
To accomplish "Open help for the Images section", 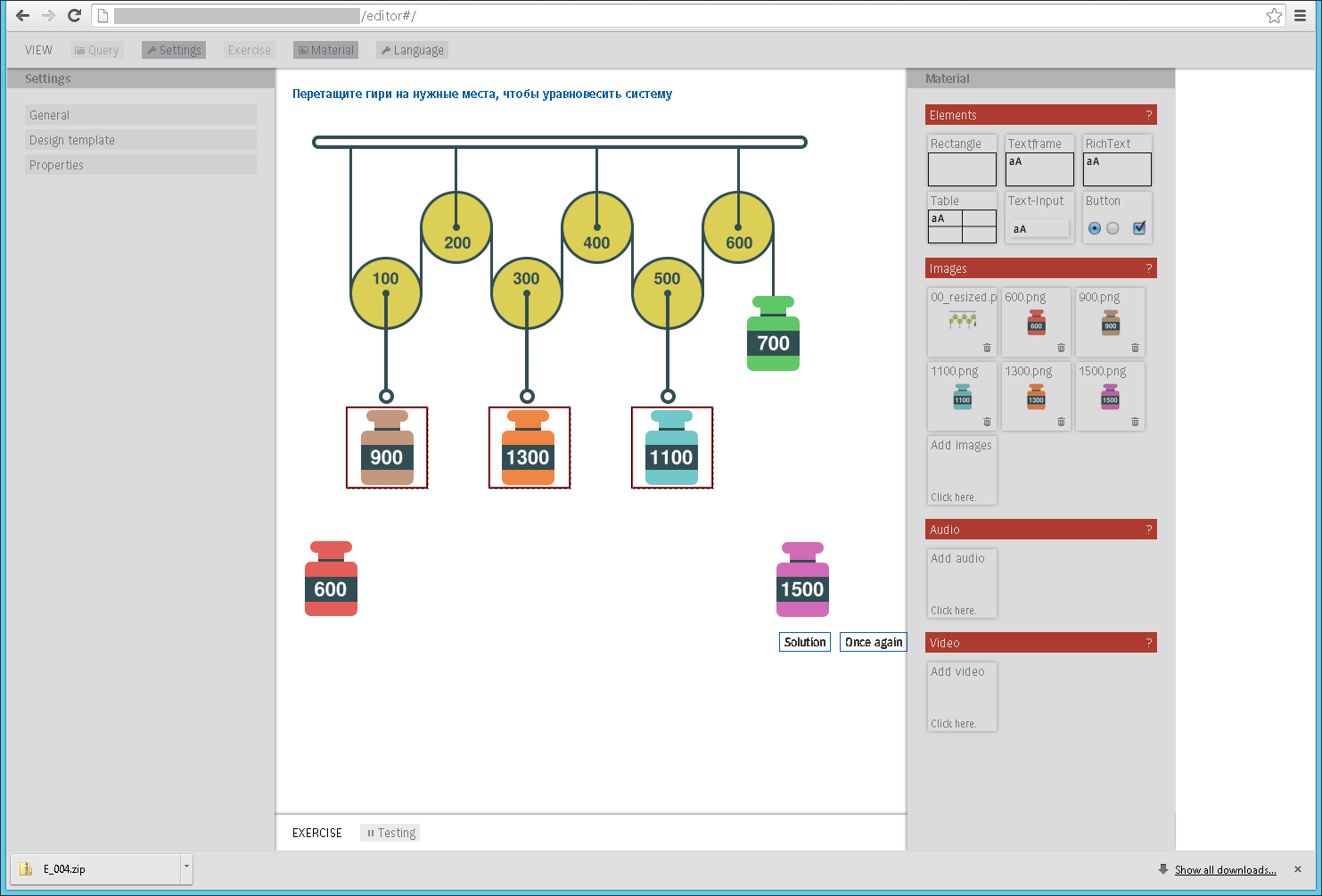I will pyautogui.click(x=1148, y=268).
